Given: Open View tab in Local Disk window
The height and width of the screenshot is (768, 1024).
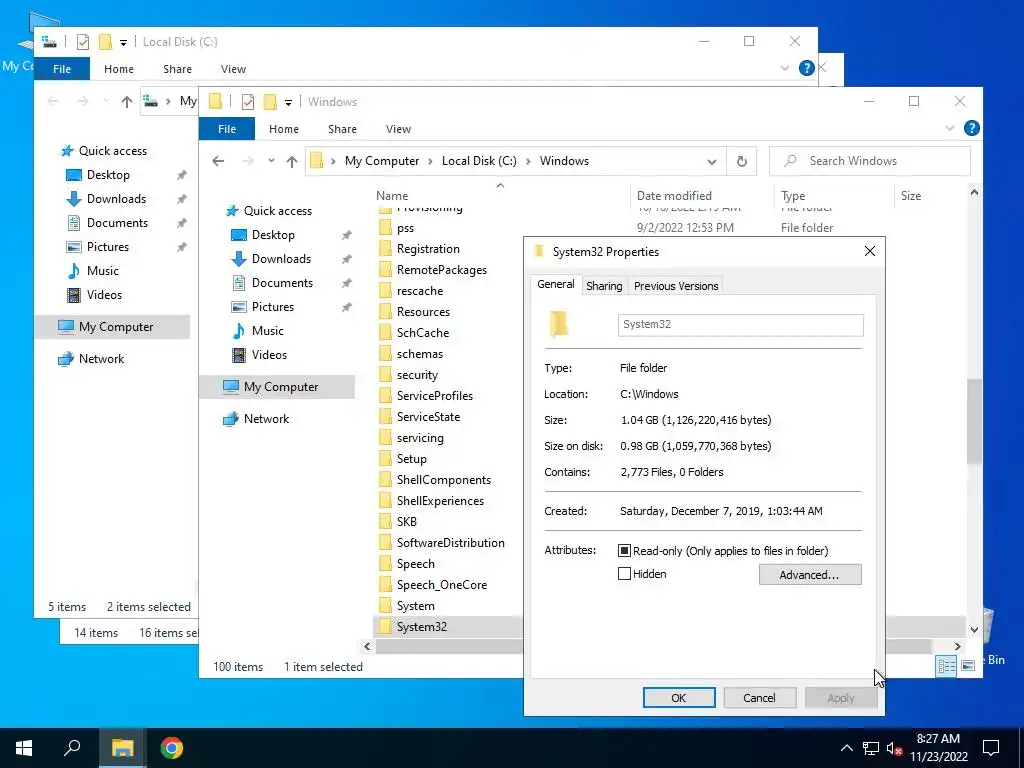Looking at the screenshot, I should (233, 69).
